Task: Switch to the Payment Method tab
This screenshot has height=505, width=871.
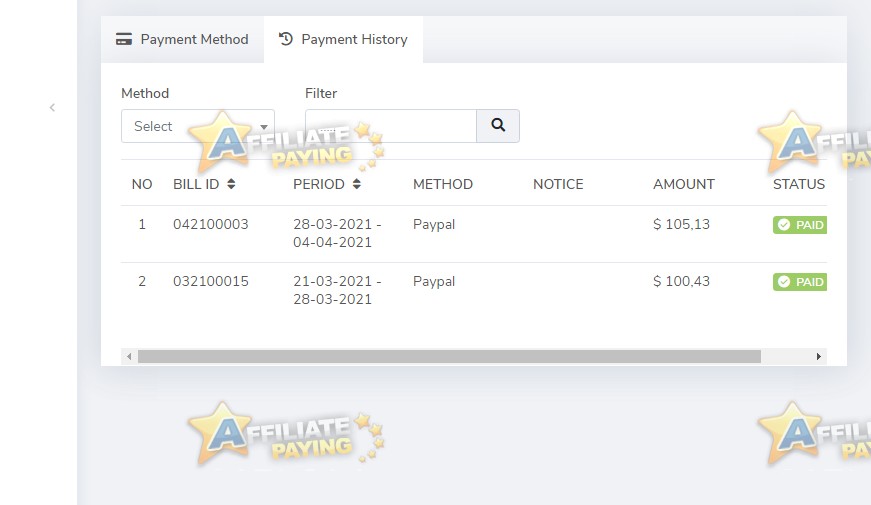Action: [182, 39]
